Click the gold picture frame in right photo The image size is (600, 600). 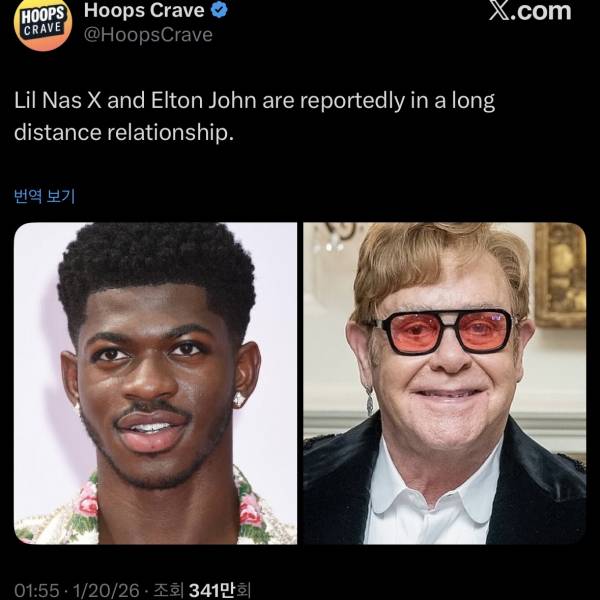pos(560,275)
